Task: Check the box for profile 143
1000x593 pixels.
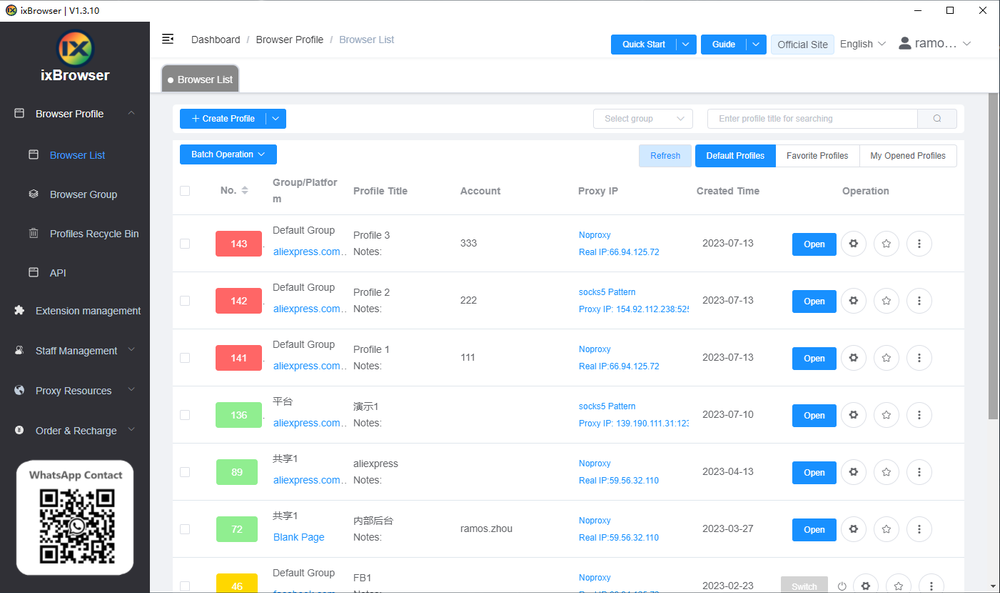Action: click(185, 244)
